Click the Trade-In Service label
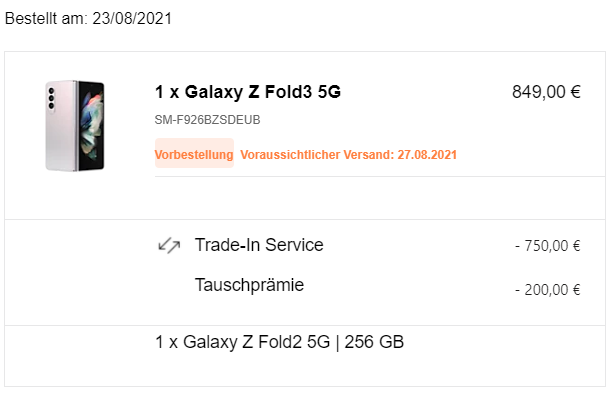This screenshot has height=394, width=614. [x=259, y=245]
